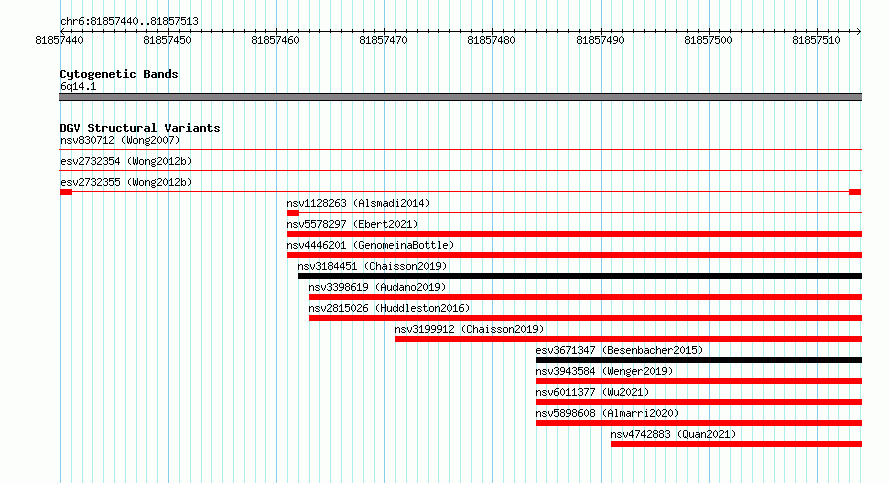This screenshot has width=890, height=483.
Task: Click ruler position 81857510
Action: 816,40
